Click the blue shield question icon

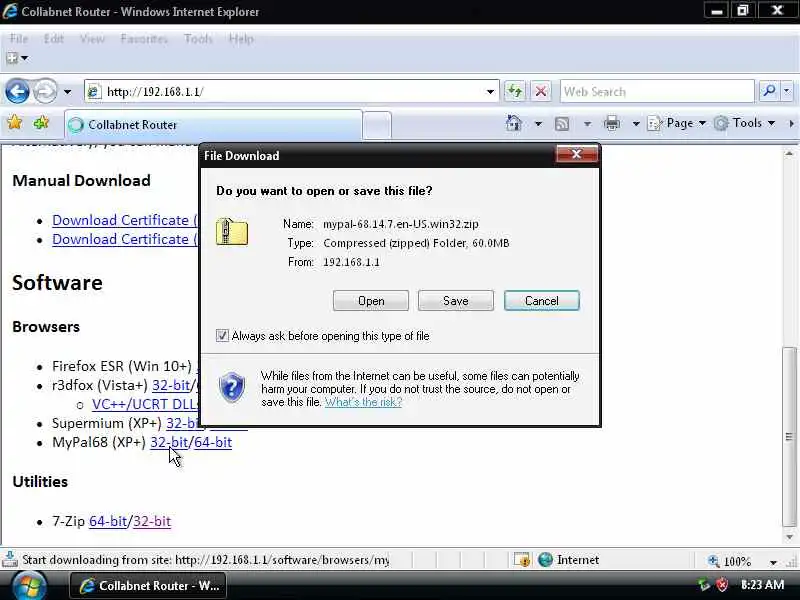click(232, 387)
